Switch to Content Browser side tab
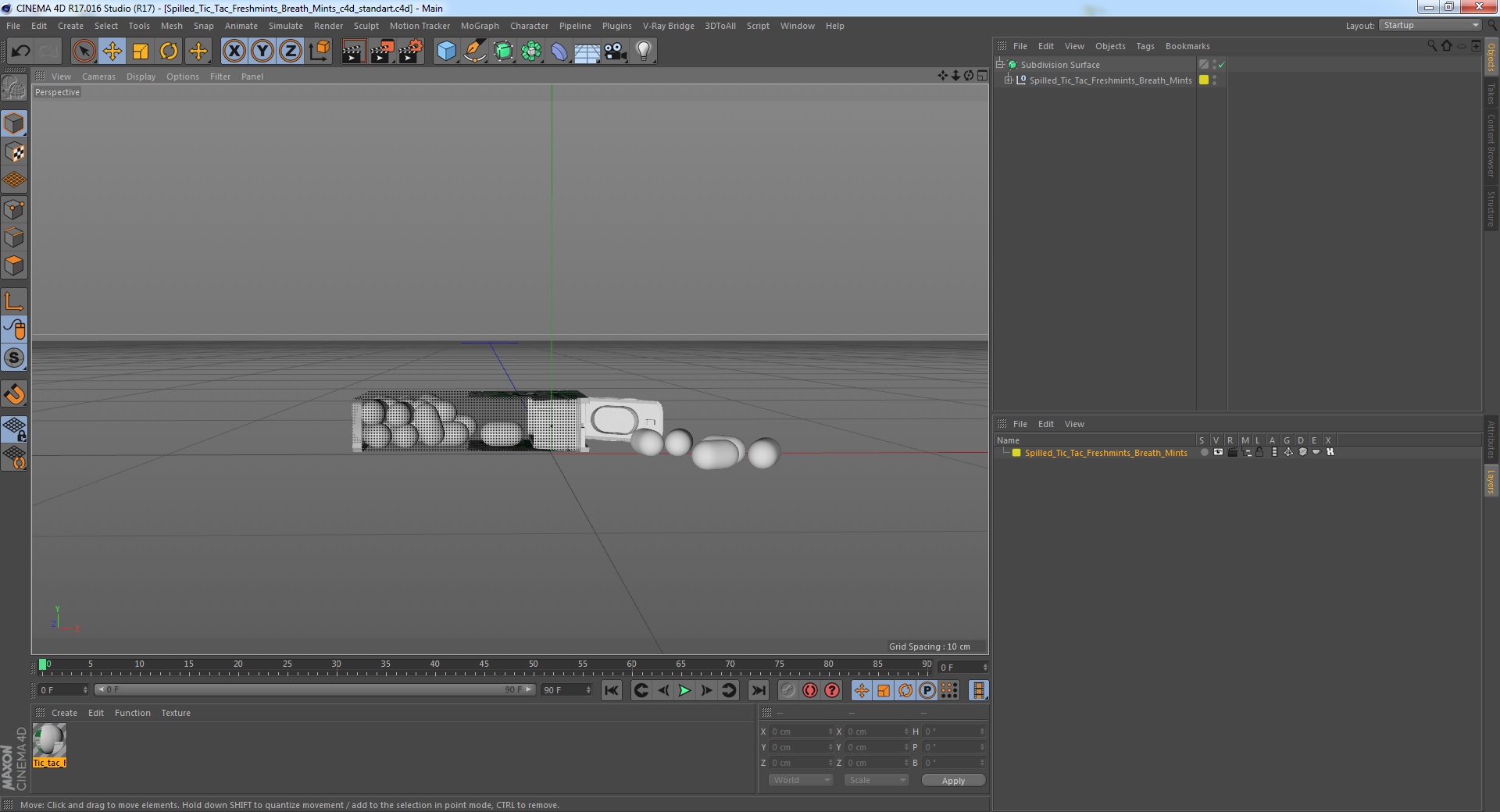This screenshot has height=812, width=1500. 1491,145
